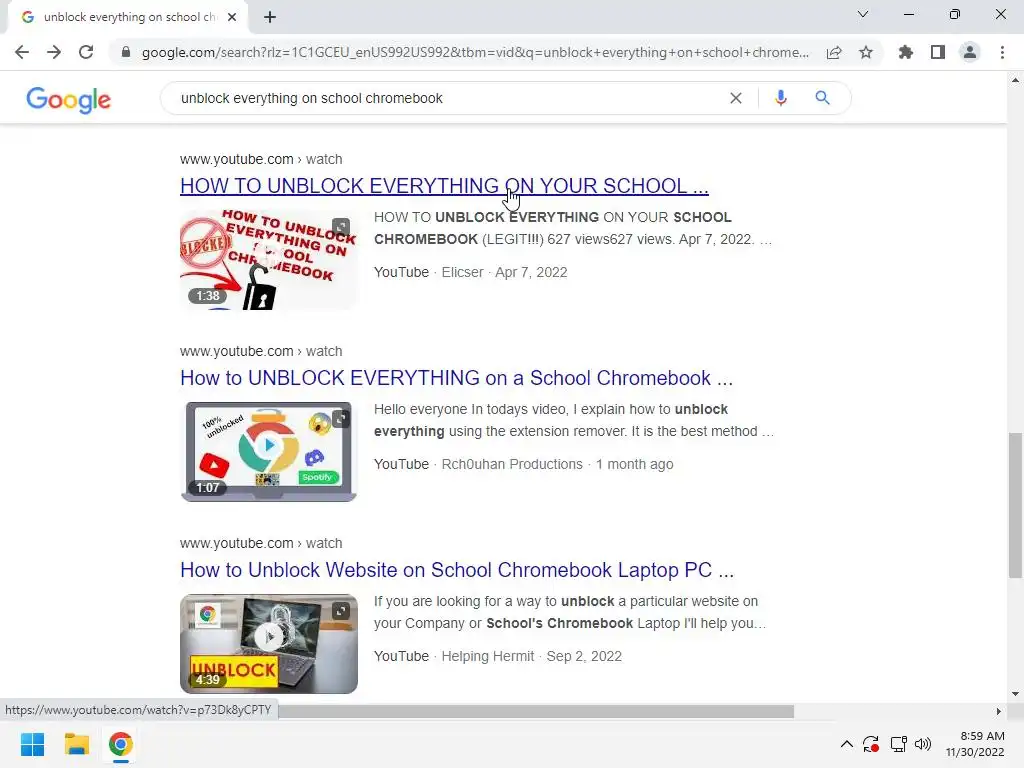Share this page from address bar
The height and width of the screenshot is (768, 1024).
834,52
